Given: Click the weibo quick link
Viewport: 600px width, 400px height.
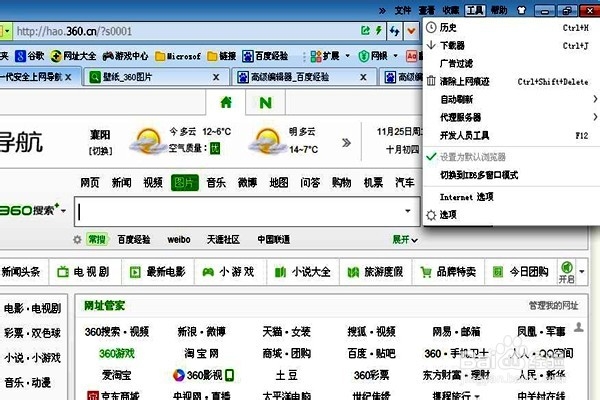Looking at the screenshot, I should pos(179,240).
